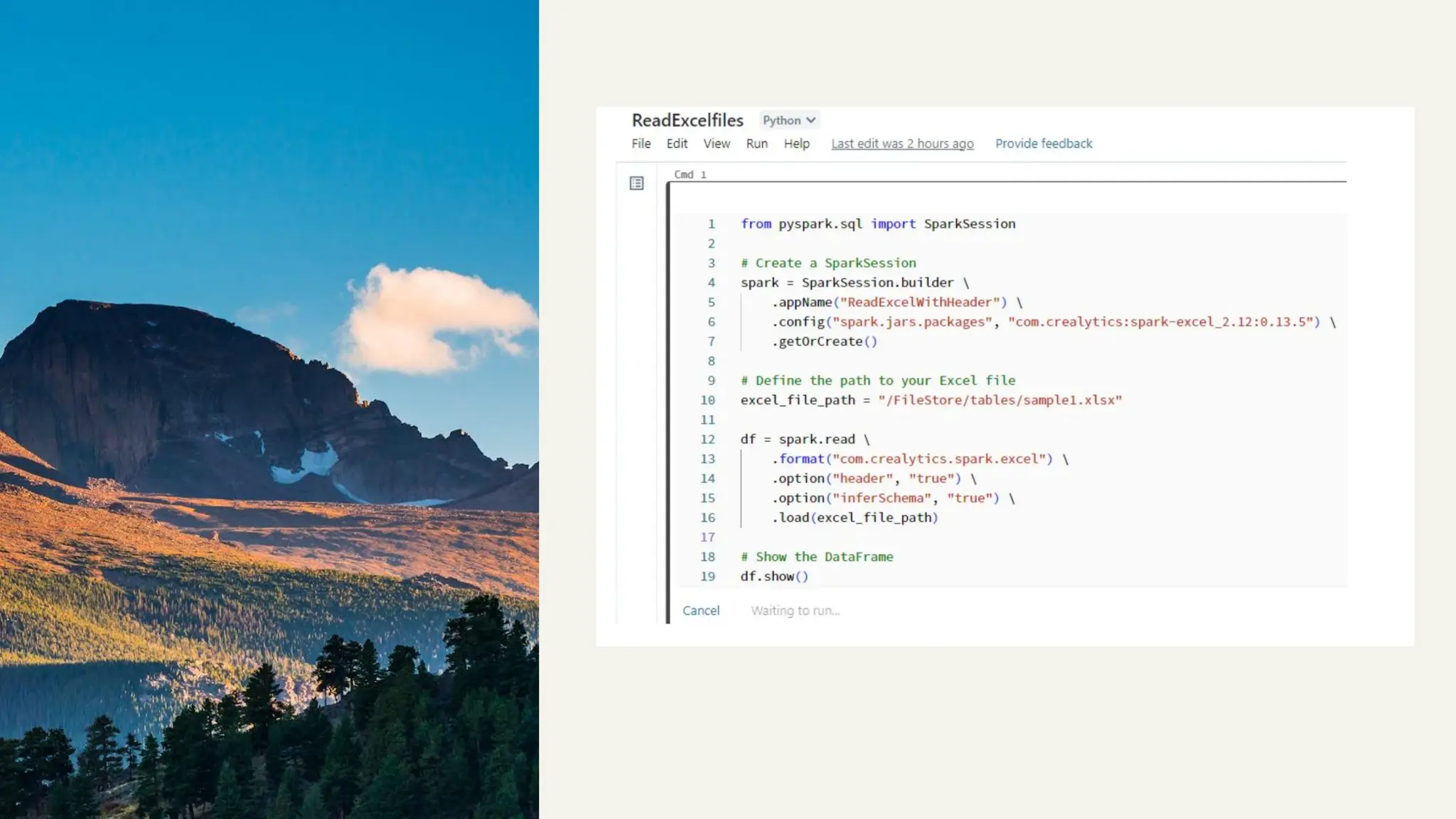Click the 'Create a SparkSession' comment line
The image size is (1456, 819).
828,263
